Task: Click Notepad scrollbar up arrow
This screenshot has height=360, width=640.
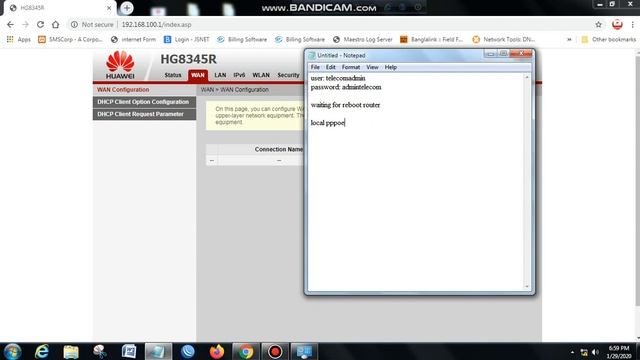Action: (527, 77)
